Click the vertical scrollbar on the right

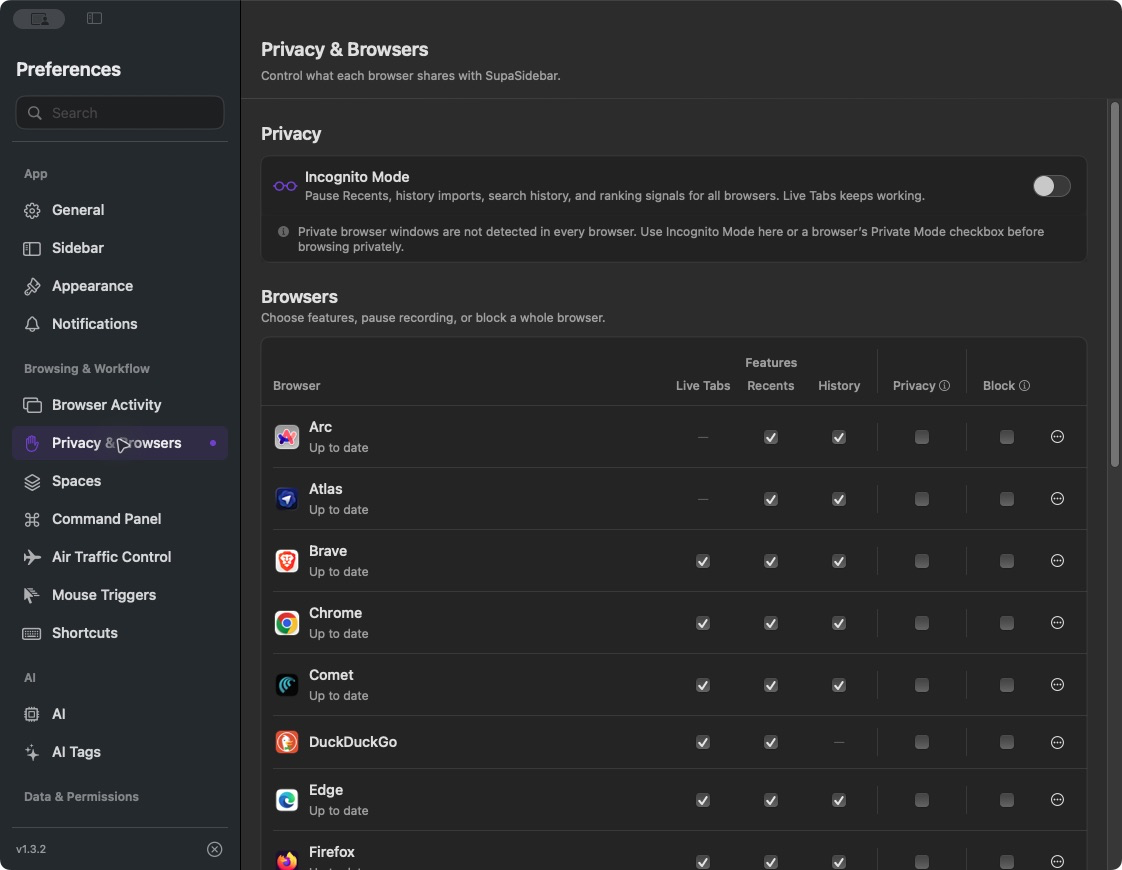tap(1114, 285)
